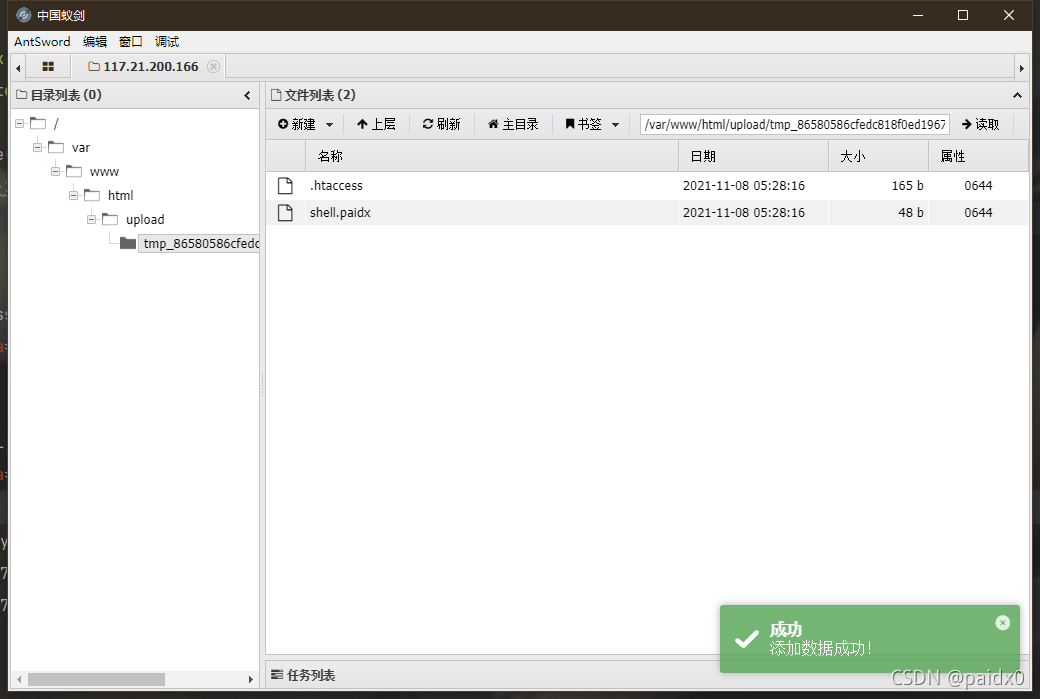Click the tab bar left arrow

(18, 68)
